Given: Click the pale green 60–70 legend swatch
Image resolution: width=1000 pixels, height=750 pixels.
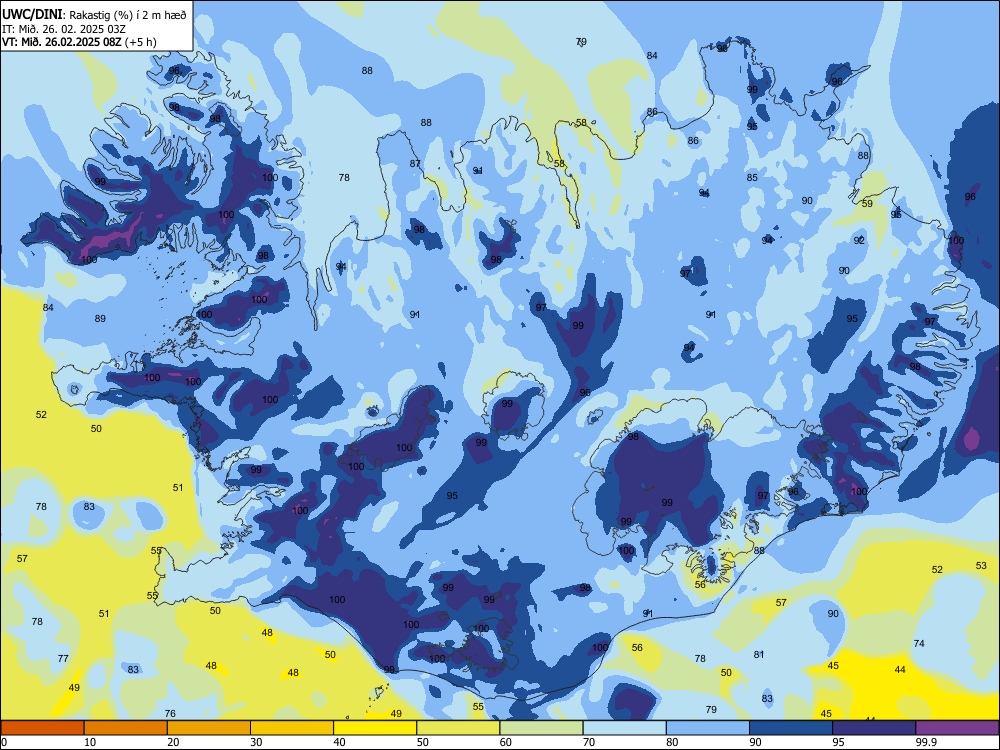Looking at the screenshot, I should [x=541, y=728].
